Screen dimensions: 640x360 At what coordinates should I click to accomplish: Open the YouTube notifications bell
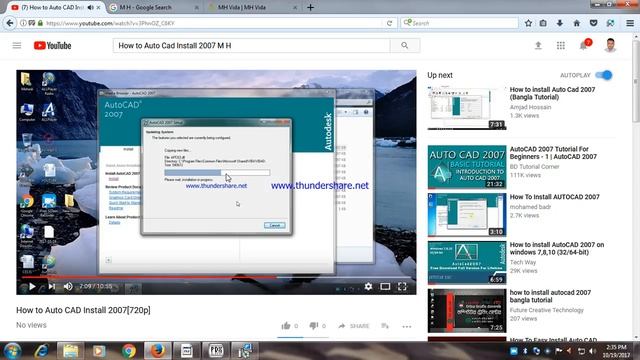pos(584,45)
